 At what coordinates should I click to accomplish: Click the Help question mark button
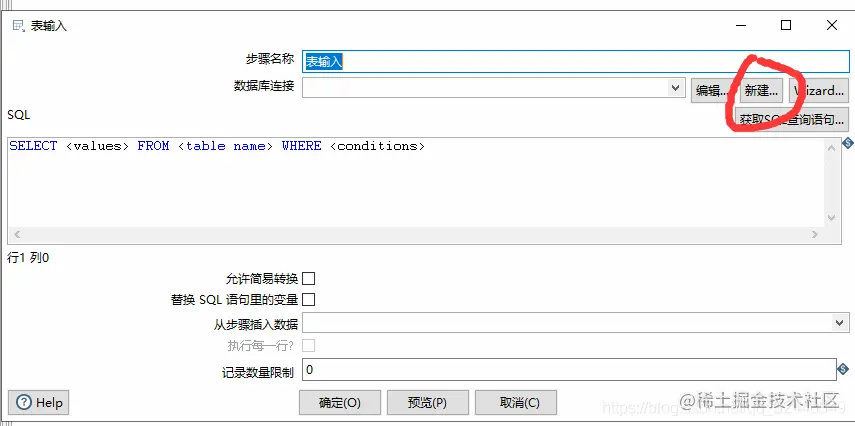pos(39,403)
